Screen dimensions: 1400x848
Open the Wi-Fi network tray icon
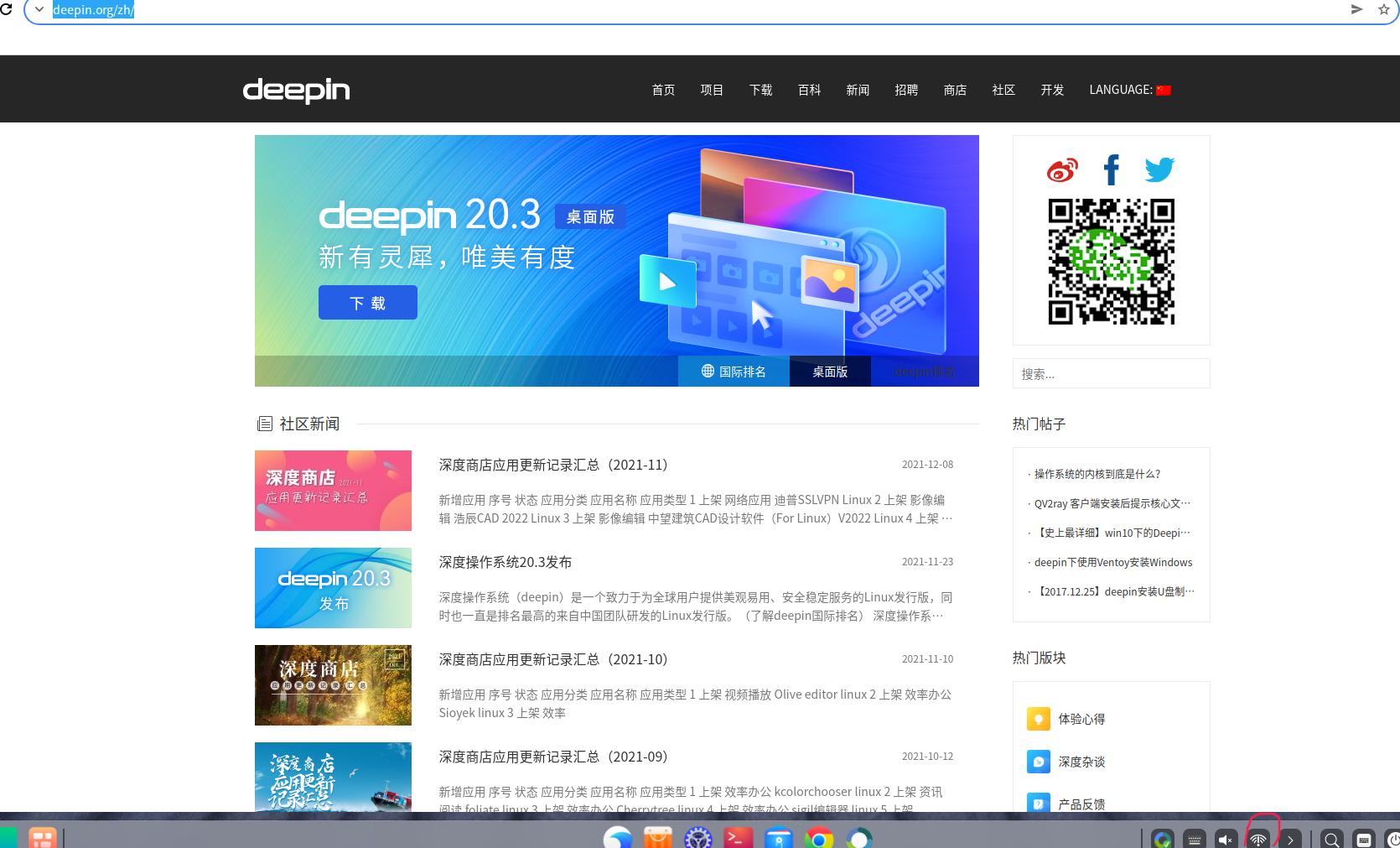1257,838
